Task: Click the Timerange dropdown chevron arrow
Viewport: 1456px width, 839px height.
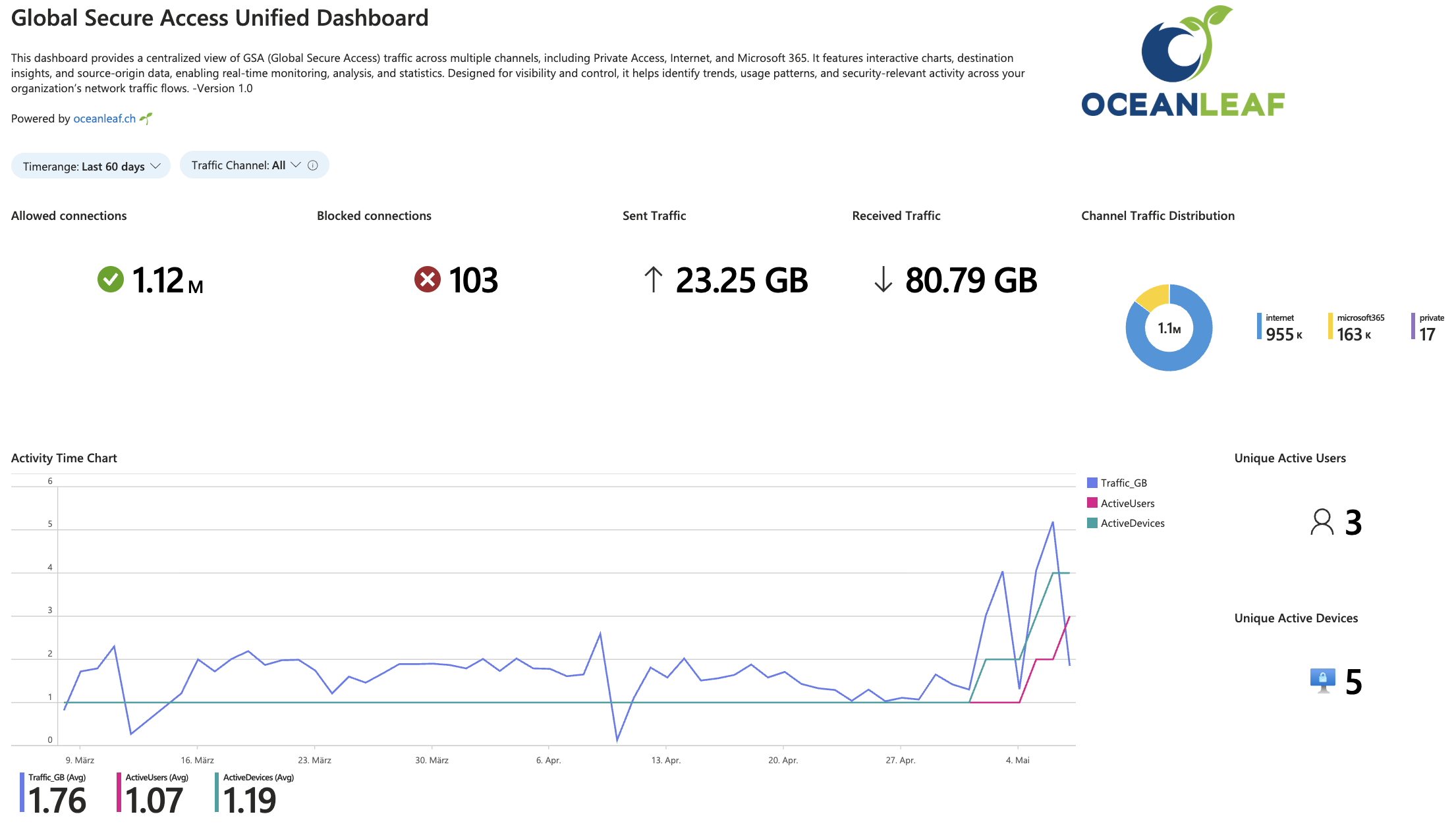Action: (155, 166)
